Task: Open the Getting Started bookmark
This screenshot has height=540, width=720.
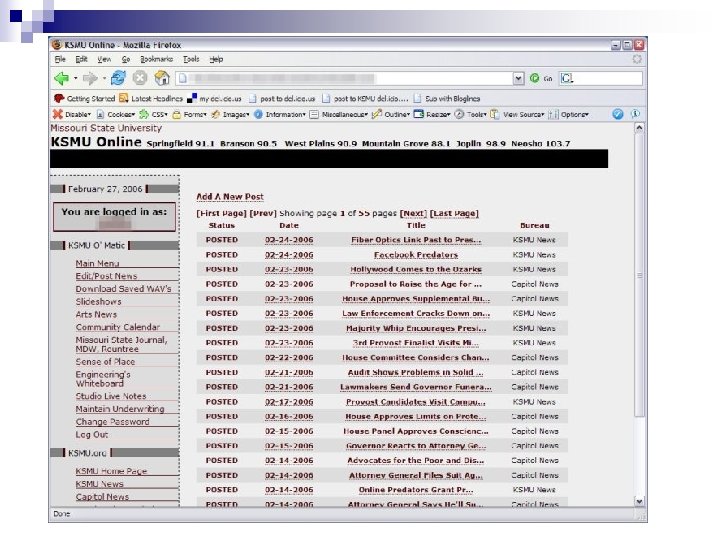Action: 84,98
